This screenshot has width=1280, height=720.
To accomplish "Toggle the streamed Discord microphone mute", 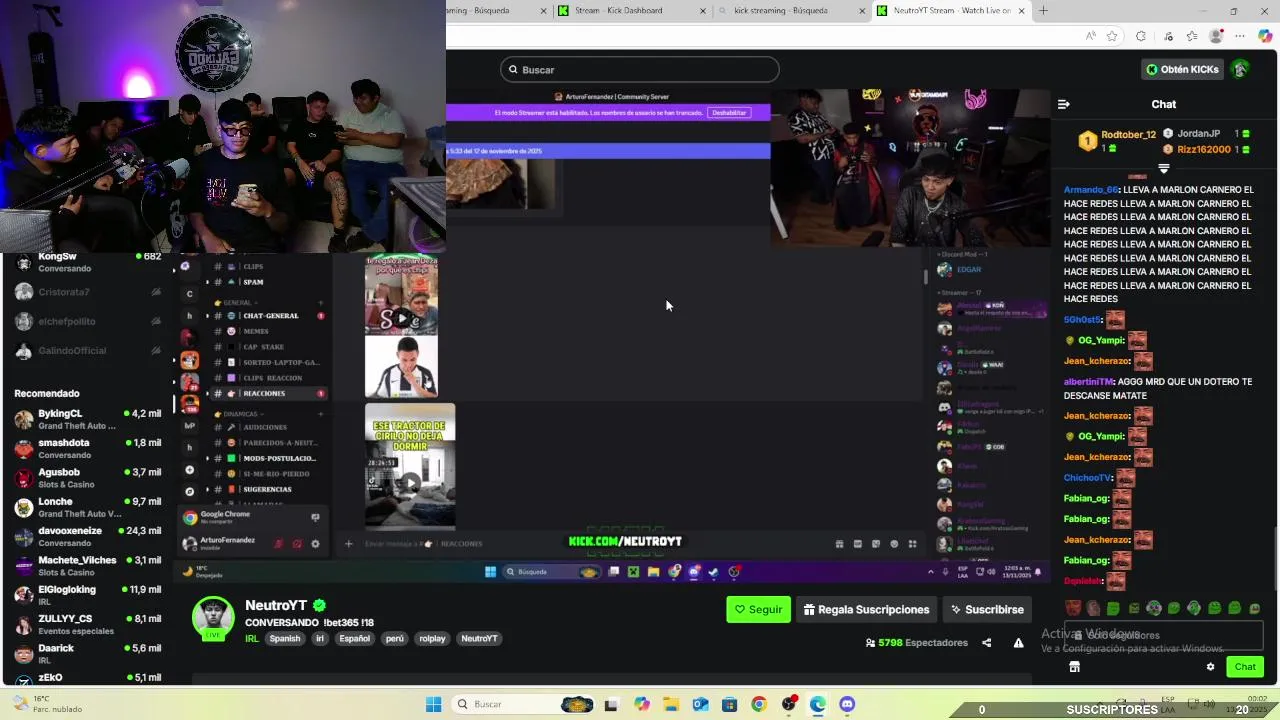I will pyautogui.click(x=278, y=544).
